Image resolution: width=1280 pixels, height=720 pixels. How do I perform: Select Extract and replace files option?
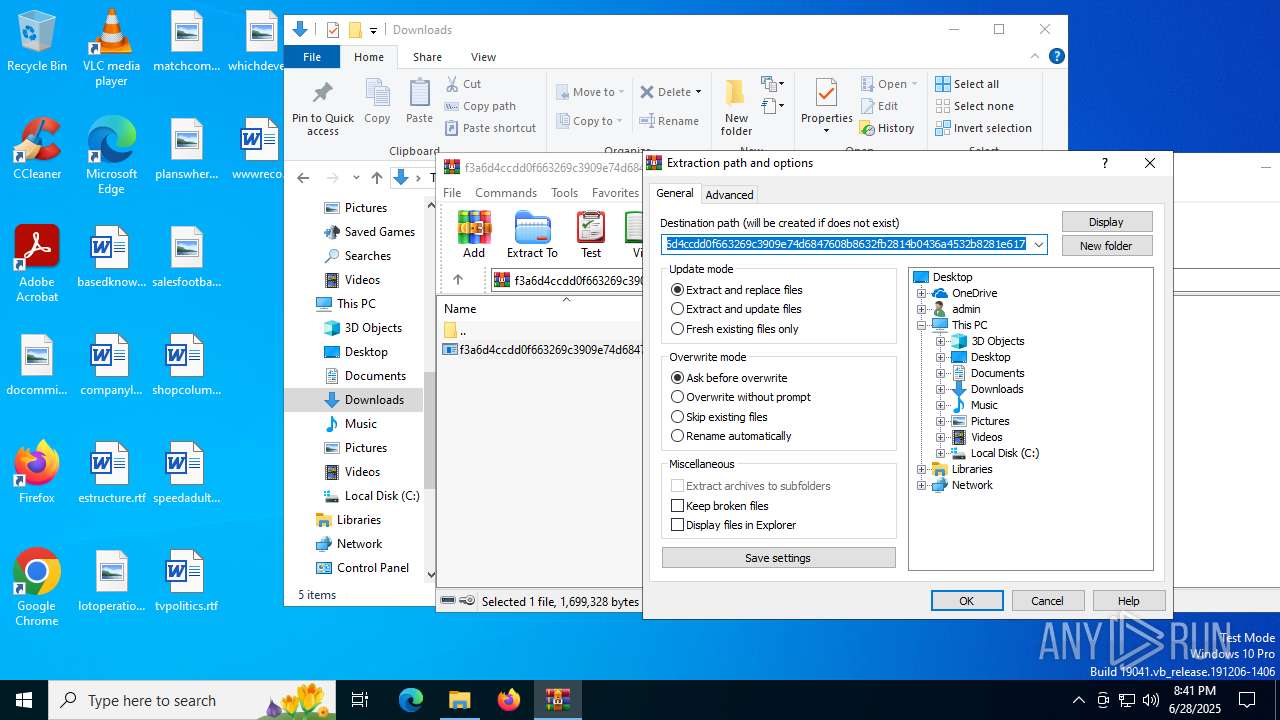tap(737, 290)
